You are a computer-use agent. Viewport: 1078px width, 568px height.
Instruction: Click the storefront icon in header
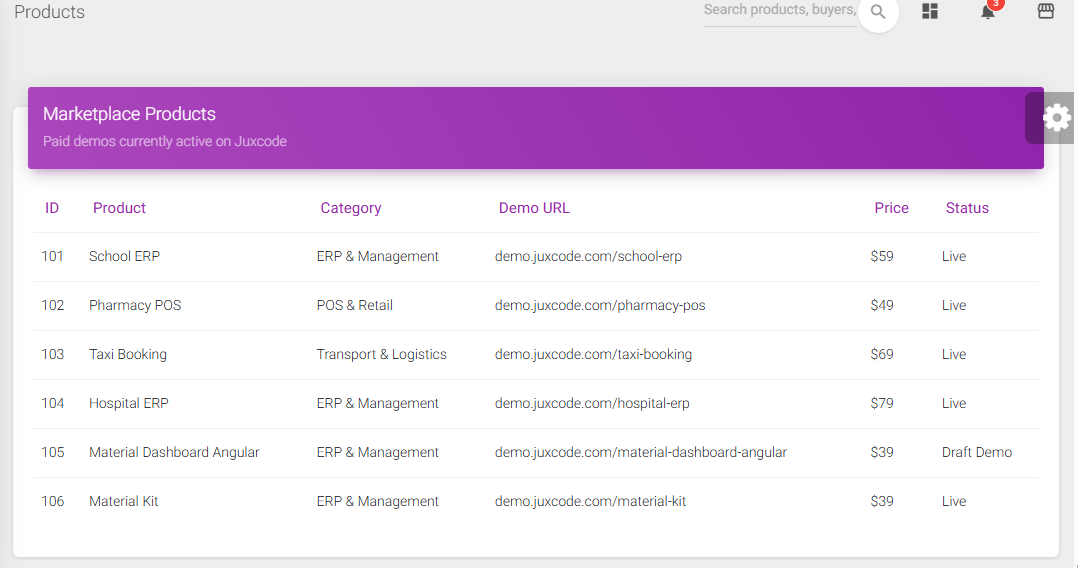[1046, 12]
